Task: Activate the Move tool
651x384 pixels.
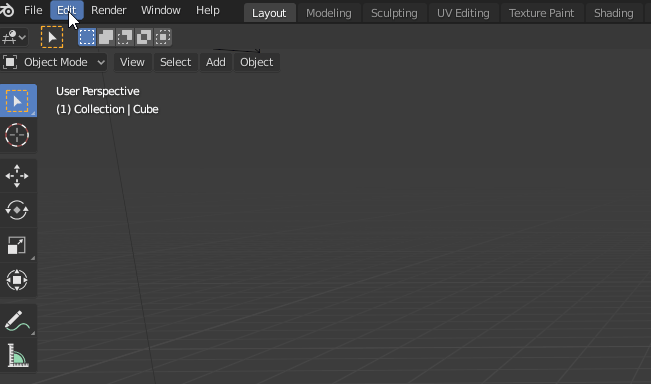Action: 18,176
